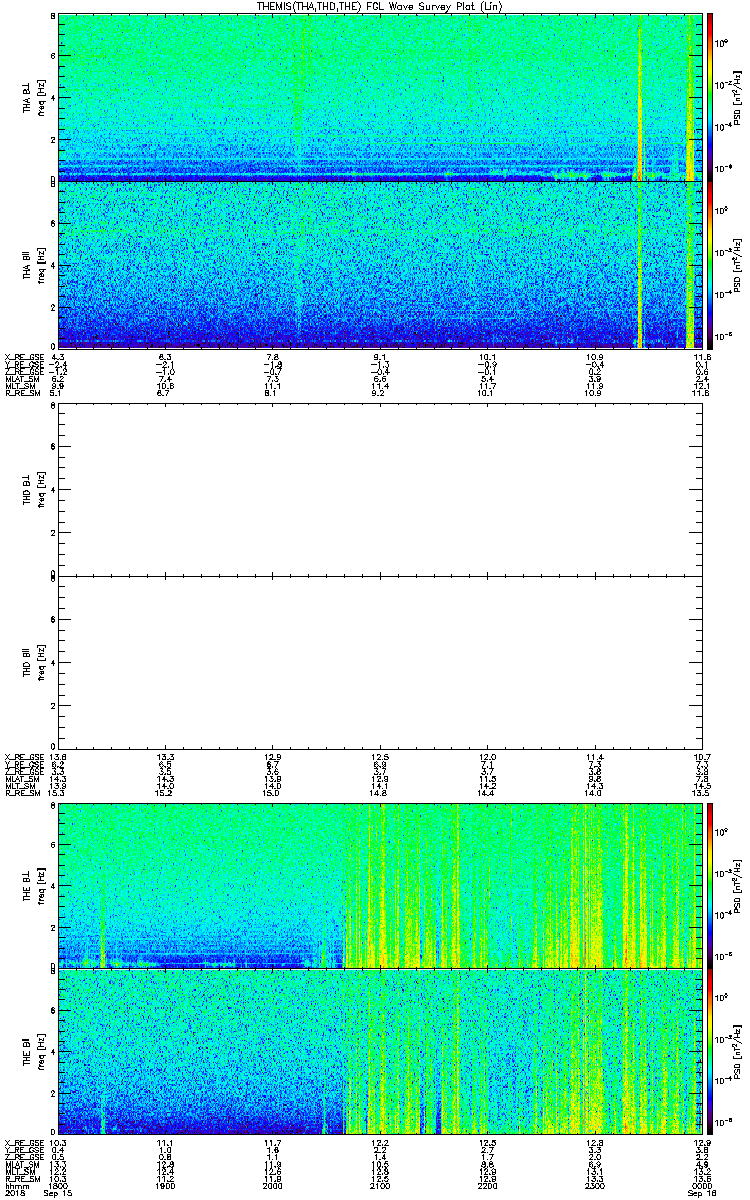Click the THA B-parallel spectrogram panel

(x=380, y=264)
